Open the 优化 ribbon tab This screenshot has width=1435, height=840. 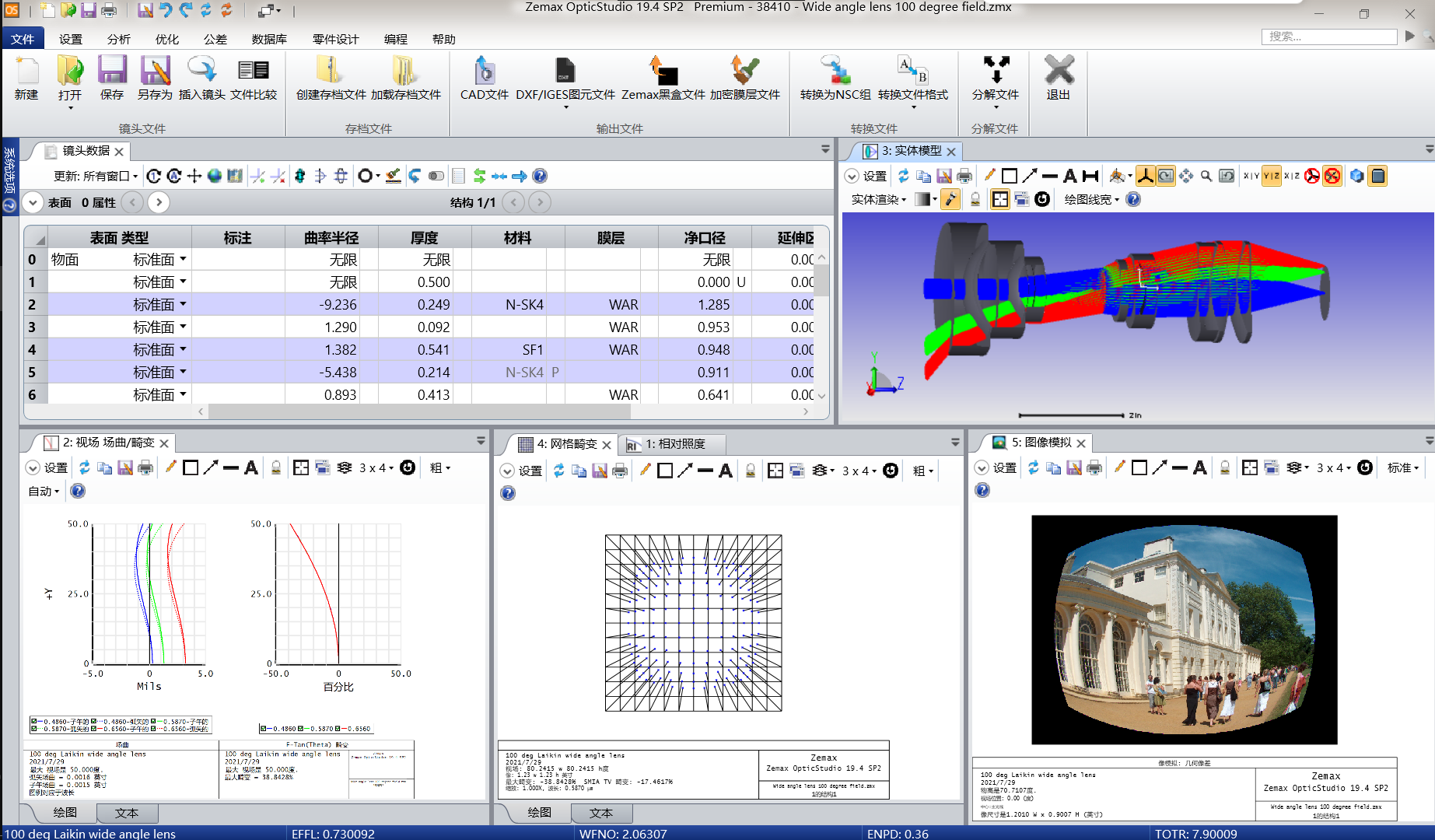[x=167, y=39]
